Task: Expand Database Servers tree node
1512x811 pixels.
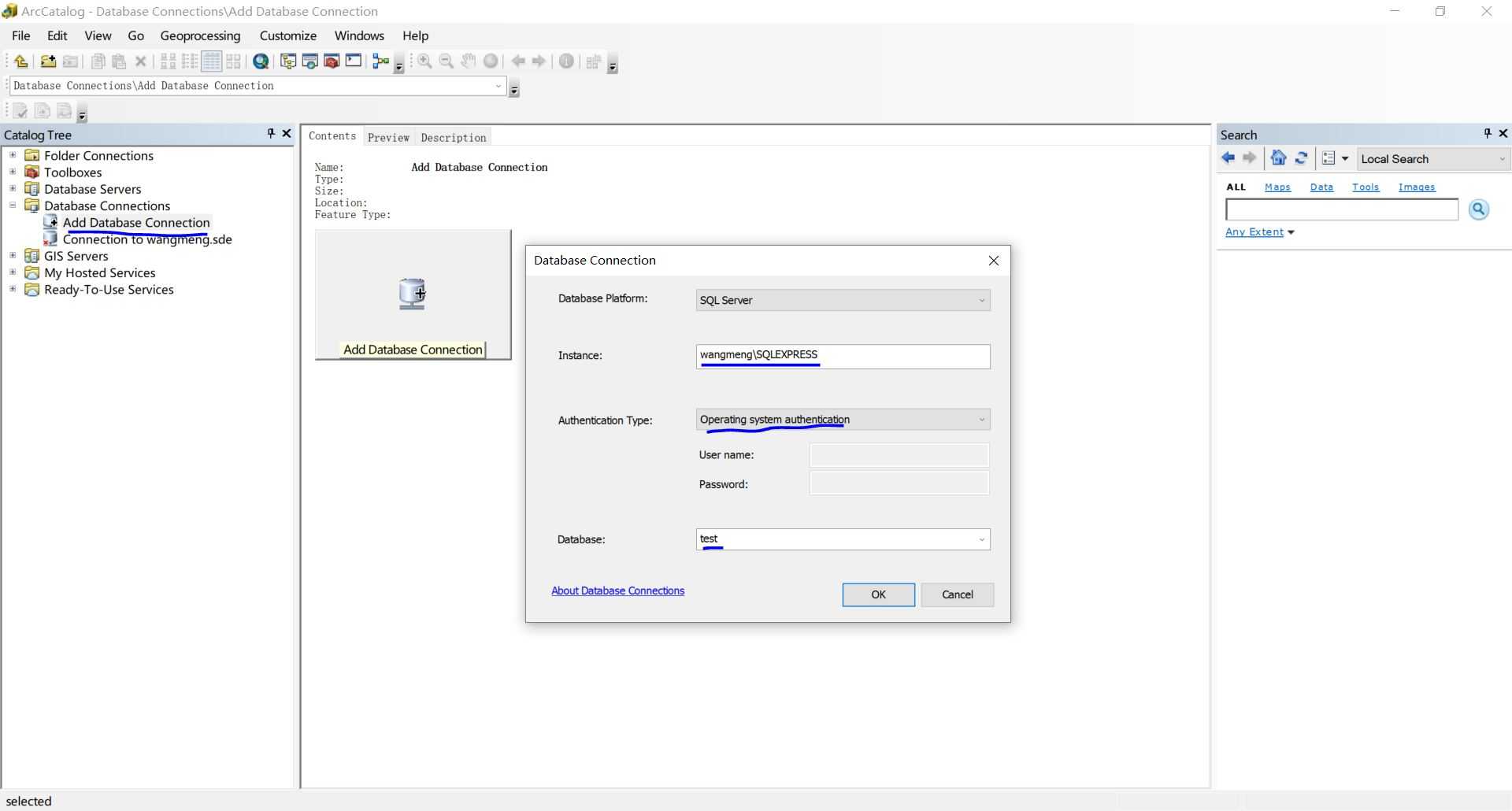Action: coord(13,188)
